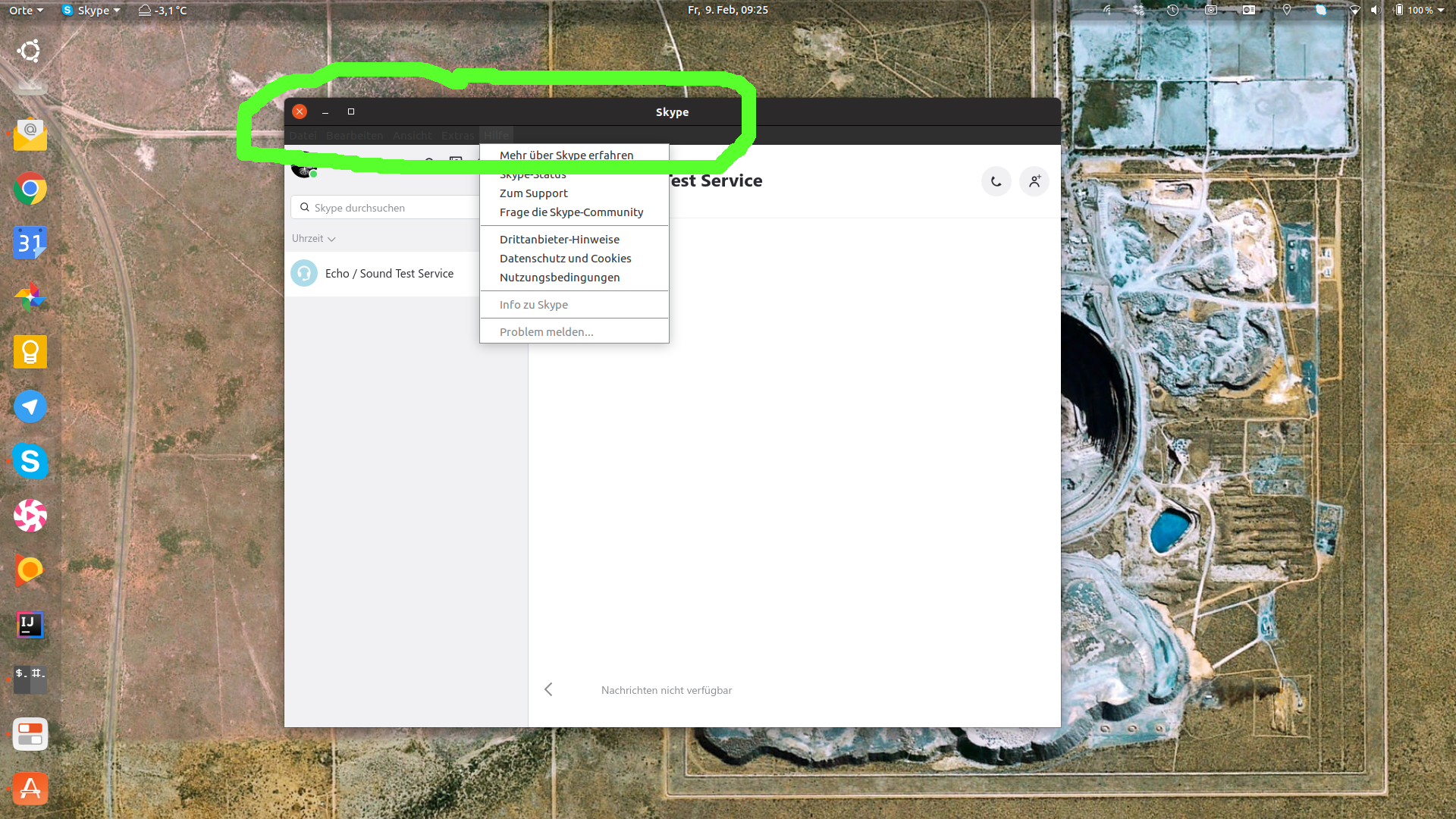Launch Skype from the Ubuntu dock
Image resolution: width=1456 pixels, height=819 pixels.
(30, 461)
